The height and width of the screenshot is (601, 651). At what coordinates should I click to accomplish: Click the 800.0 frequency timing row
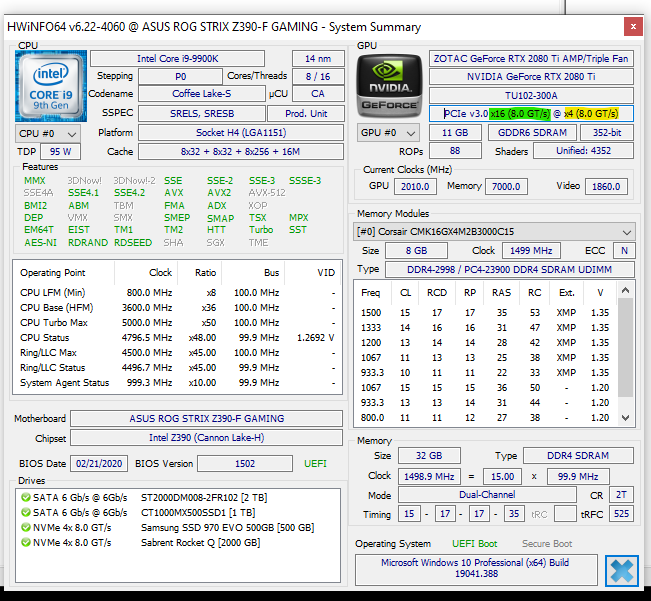(485, 418)
